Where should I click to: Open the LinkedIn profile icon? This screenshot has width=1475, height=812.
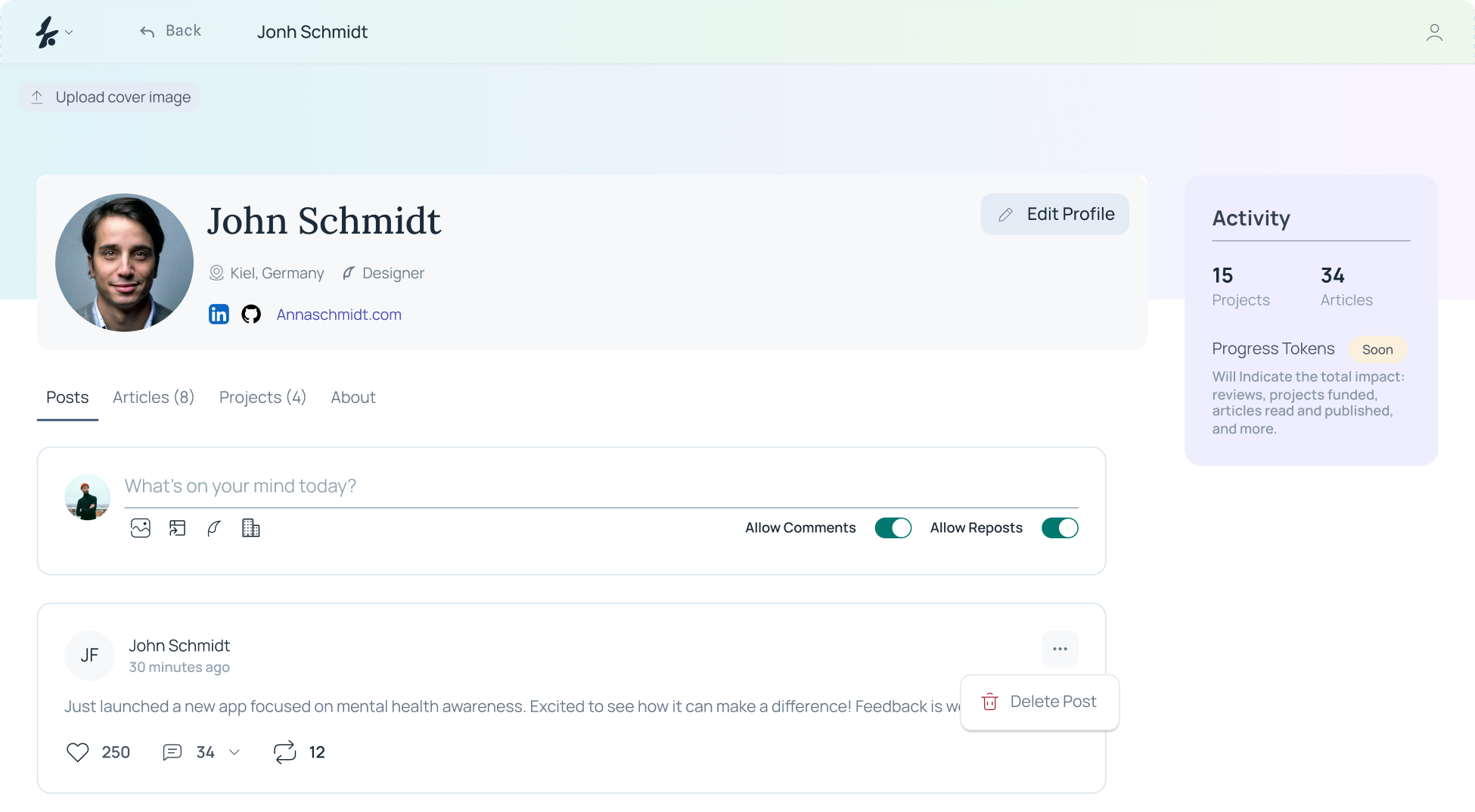click(x=219, y=314)
